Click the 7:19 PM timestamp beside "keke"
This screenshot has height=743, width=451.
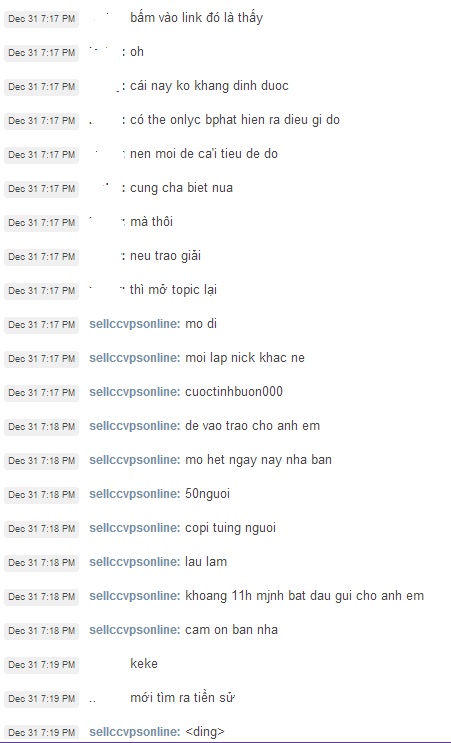tap(42, 664)
